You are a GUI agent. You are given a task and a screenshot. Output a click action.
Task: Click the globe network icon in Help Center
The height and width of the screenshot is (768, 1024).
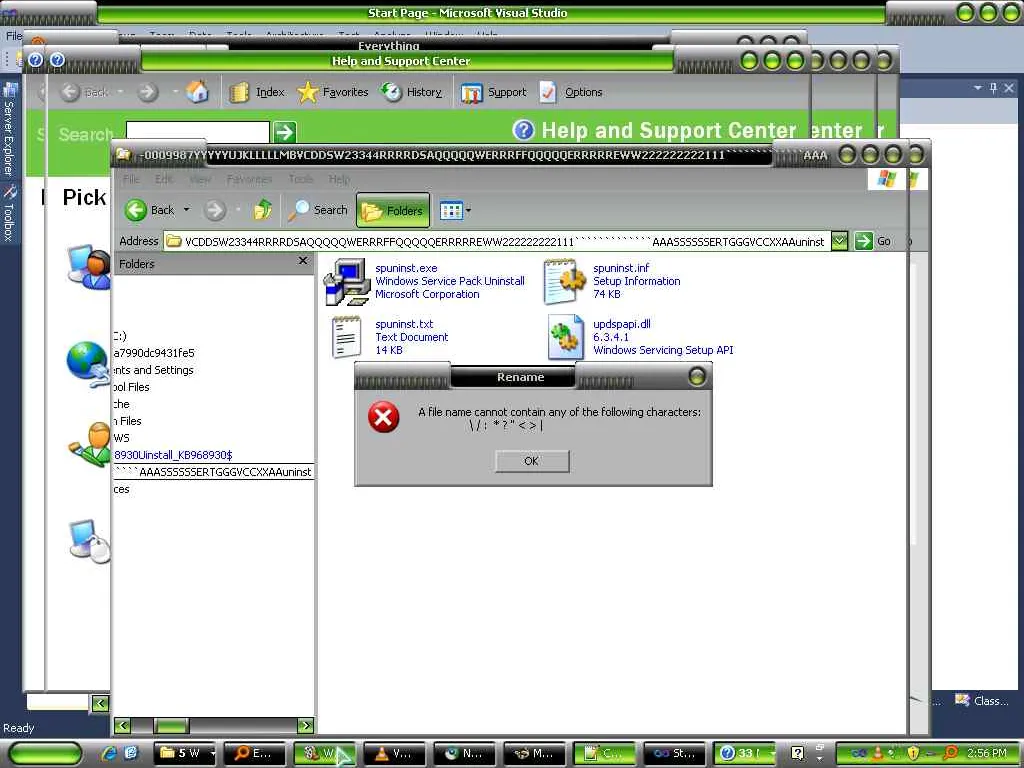click(88, 363)
